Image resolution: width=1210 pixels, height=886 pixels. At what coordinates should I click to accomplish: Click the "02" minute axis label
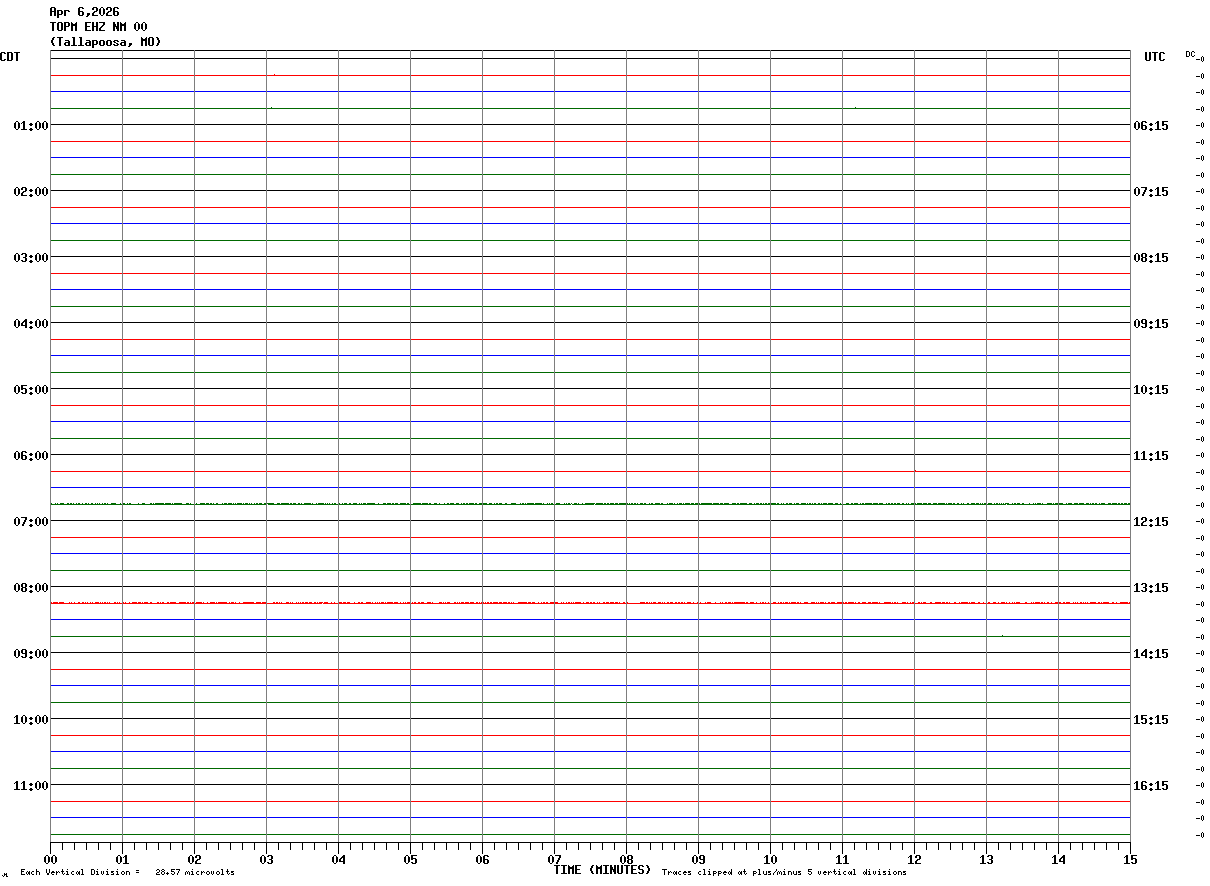click(195, 859)
